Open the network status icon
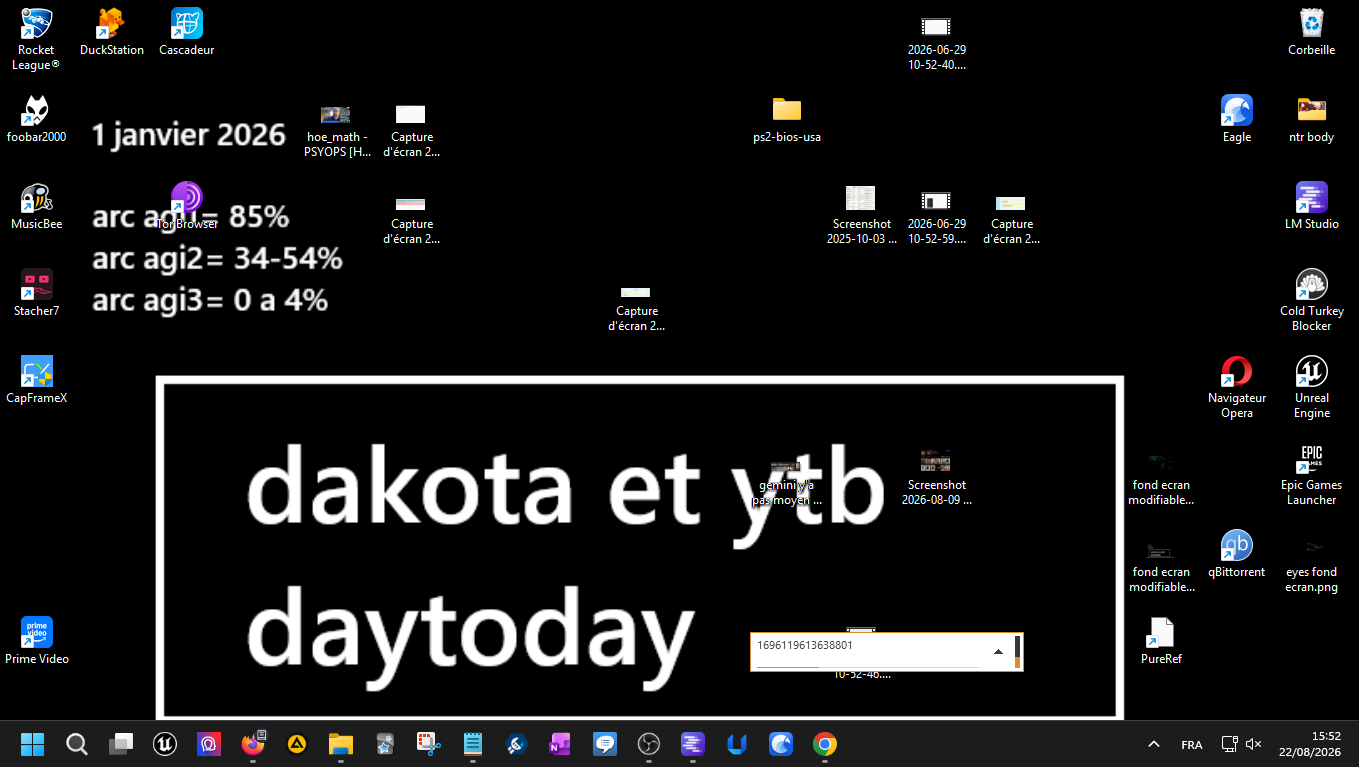The width and height of the screenshot is (1359, 767). tap(1230, 744)
